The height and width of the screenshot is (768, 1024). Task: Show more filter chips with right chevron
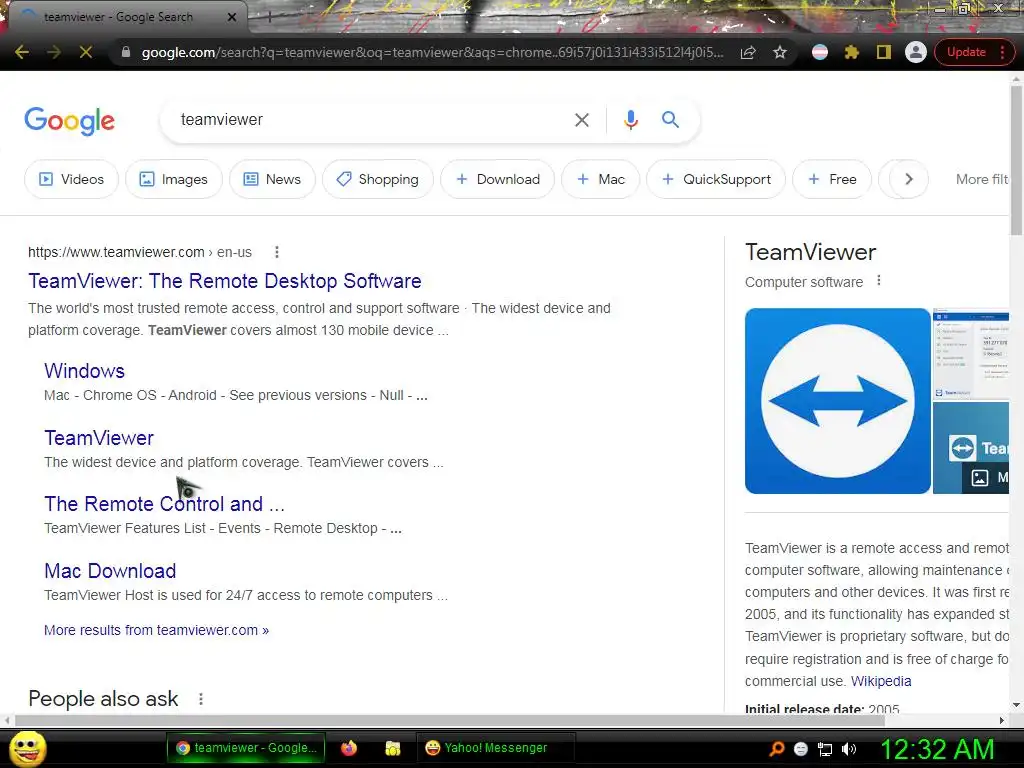pos(908,179)
